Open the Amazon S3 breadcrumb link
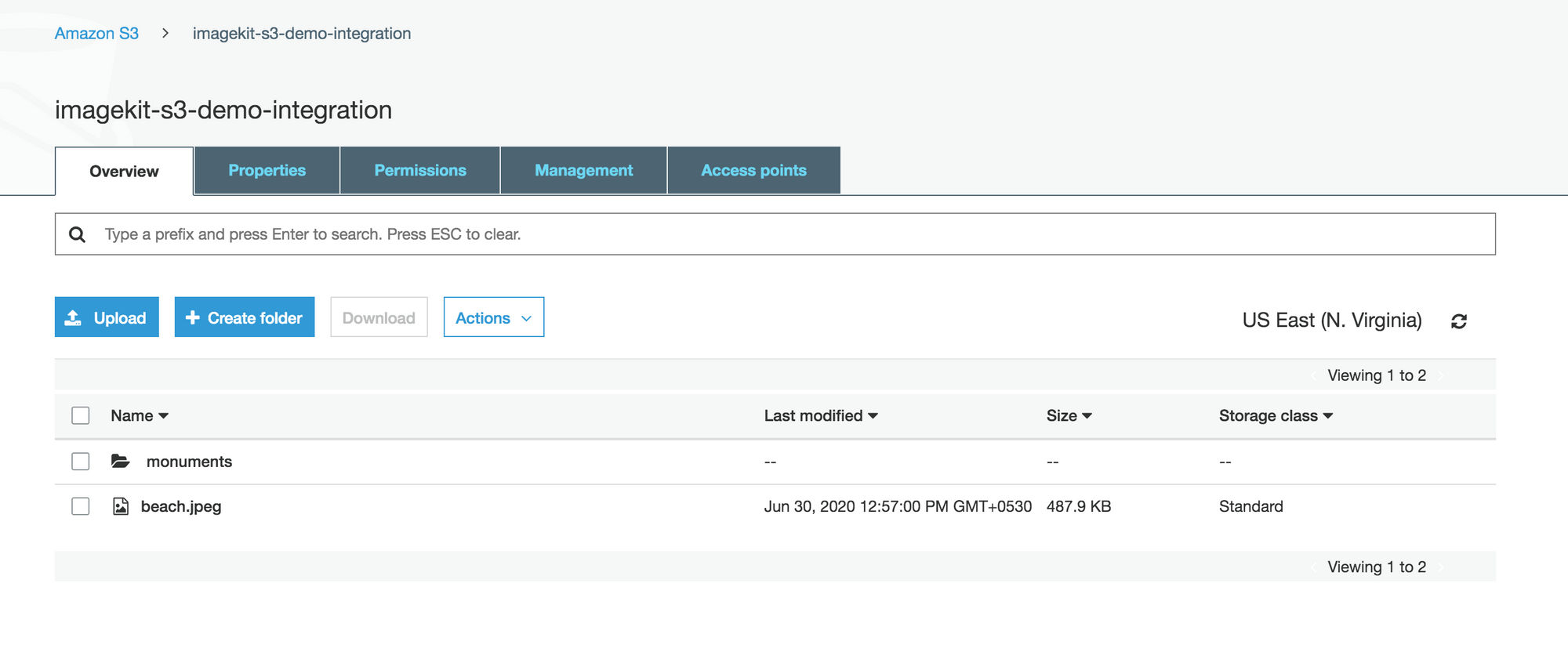 (x=96, y=34)
